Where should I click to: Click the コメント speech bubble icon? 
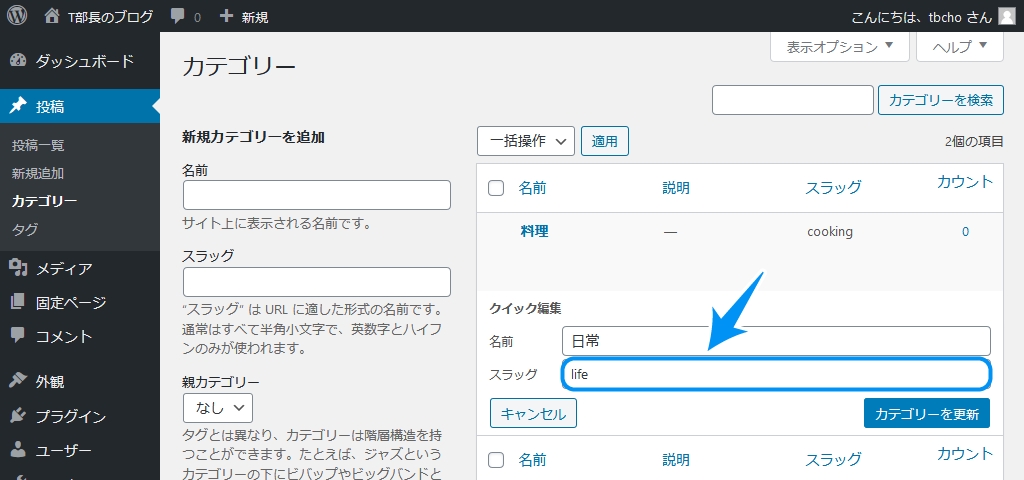coord(18,336)
